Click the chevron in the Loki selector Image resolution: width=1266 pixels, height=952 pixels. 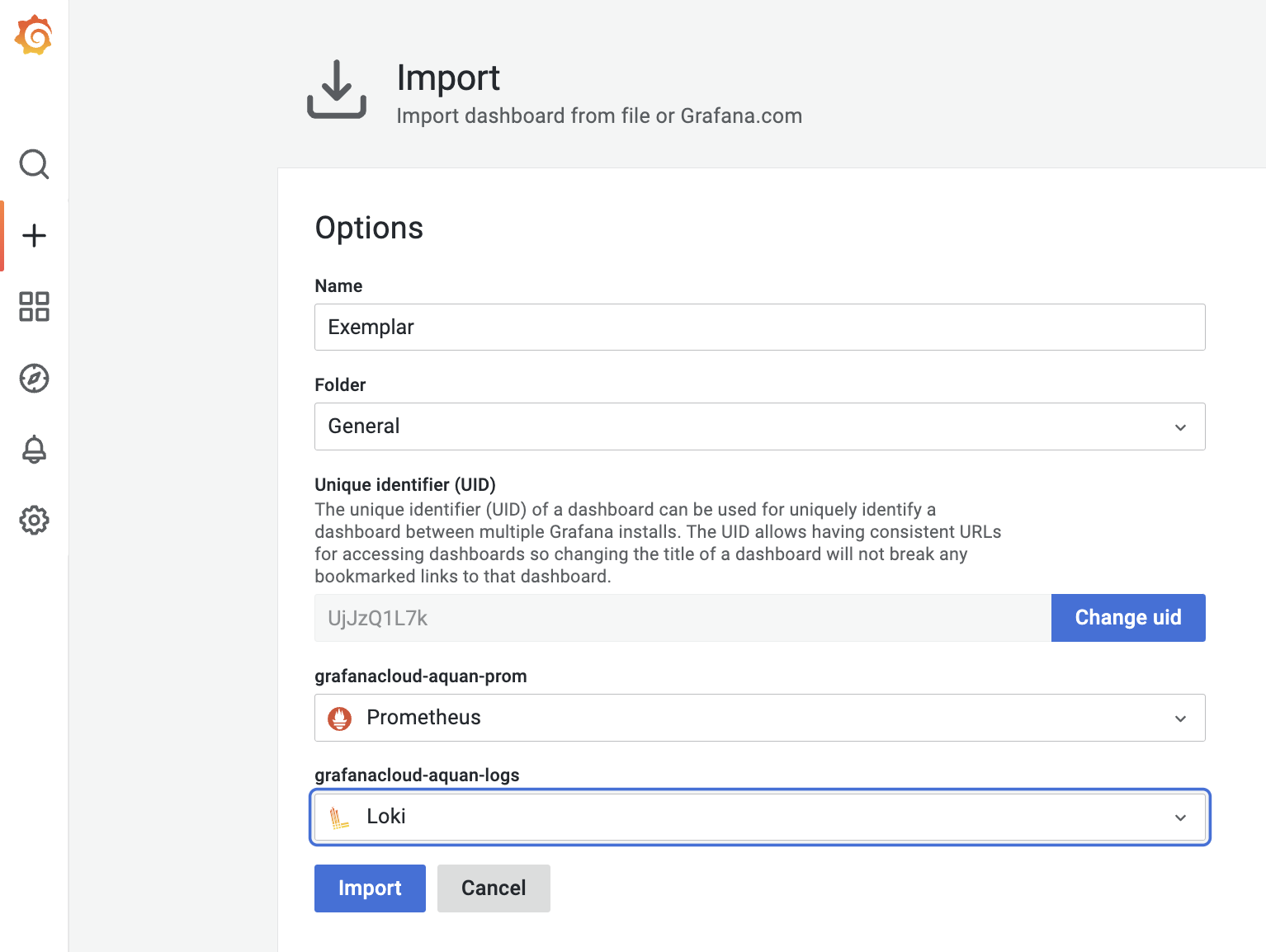point(1180,818)
